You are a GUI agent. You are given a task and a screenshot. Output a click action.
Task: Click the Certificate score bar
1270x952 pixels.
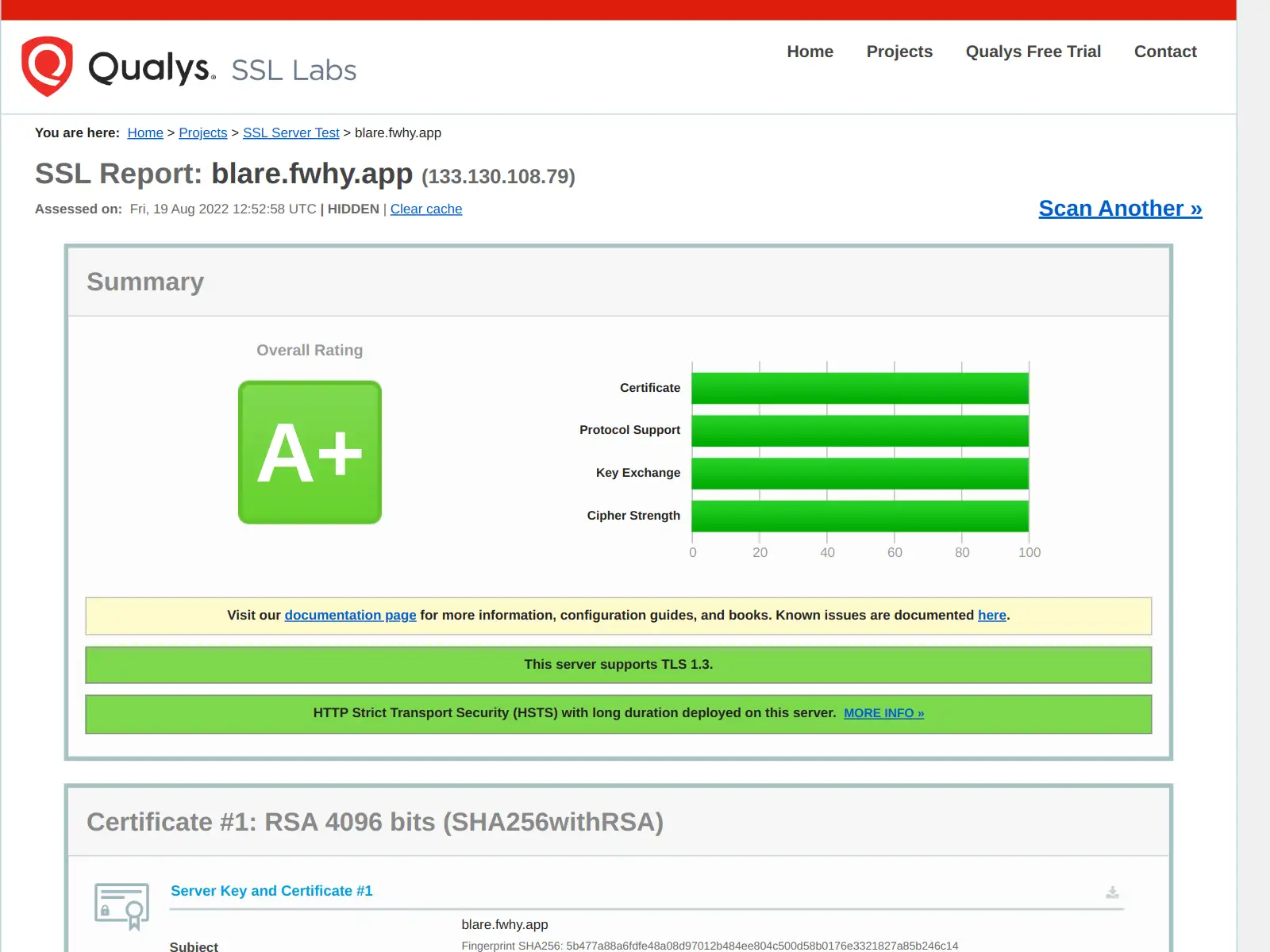(860, 388)
